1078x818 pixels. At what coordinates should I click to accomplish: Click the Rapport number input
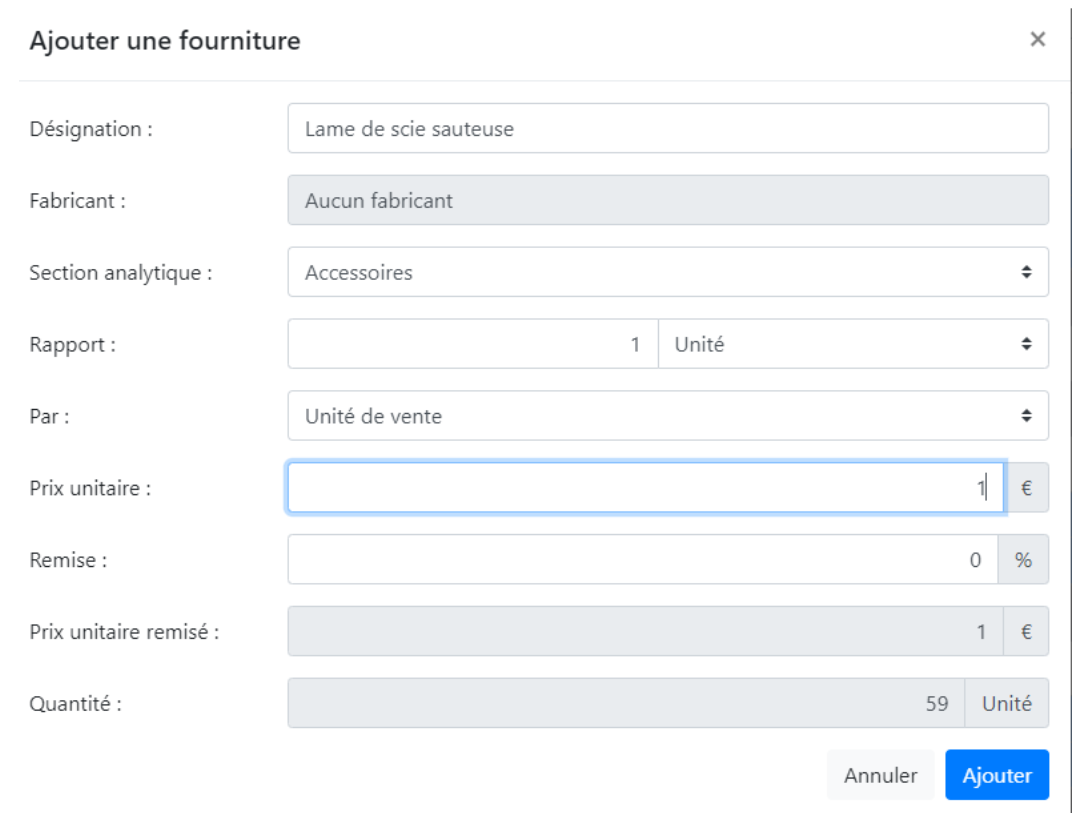pos(472,345)
